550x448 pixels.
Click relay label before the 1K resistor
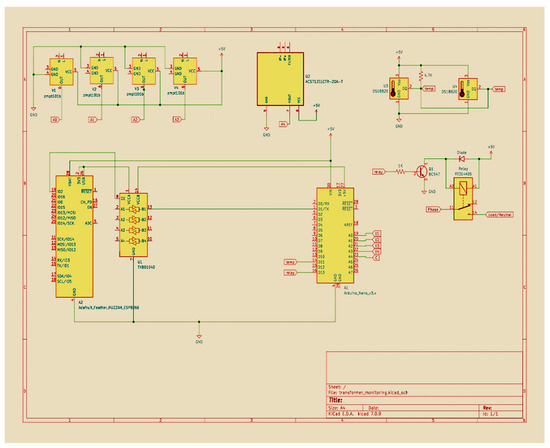(379, 172)
